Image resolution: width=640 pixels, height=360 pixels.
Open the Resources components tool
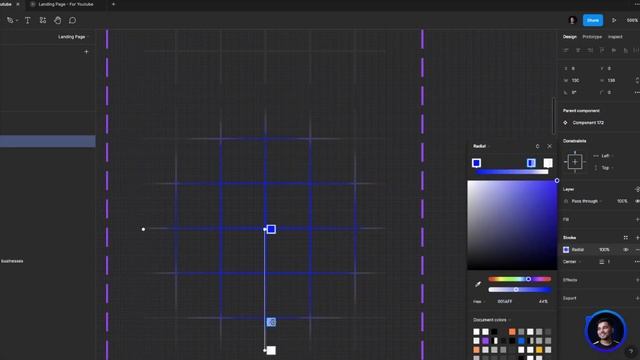(43, 20)
